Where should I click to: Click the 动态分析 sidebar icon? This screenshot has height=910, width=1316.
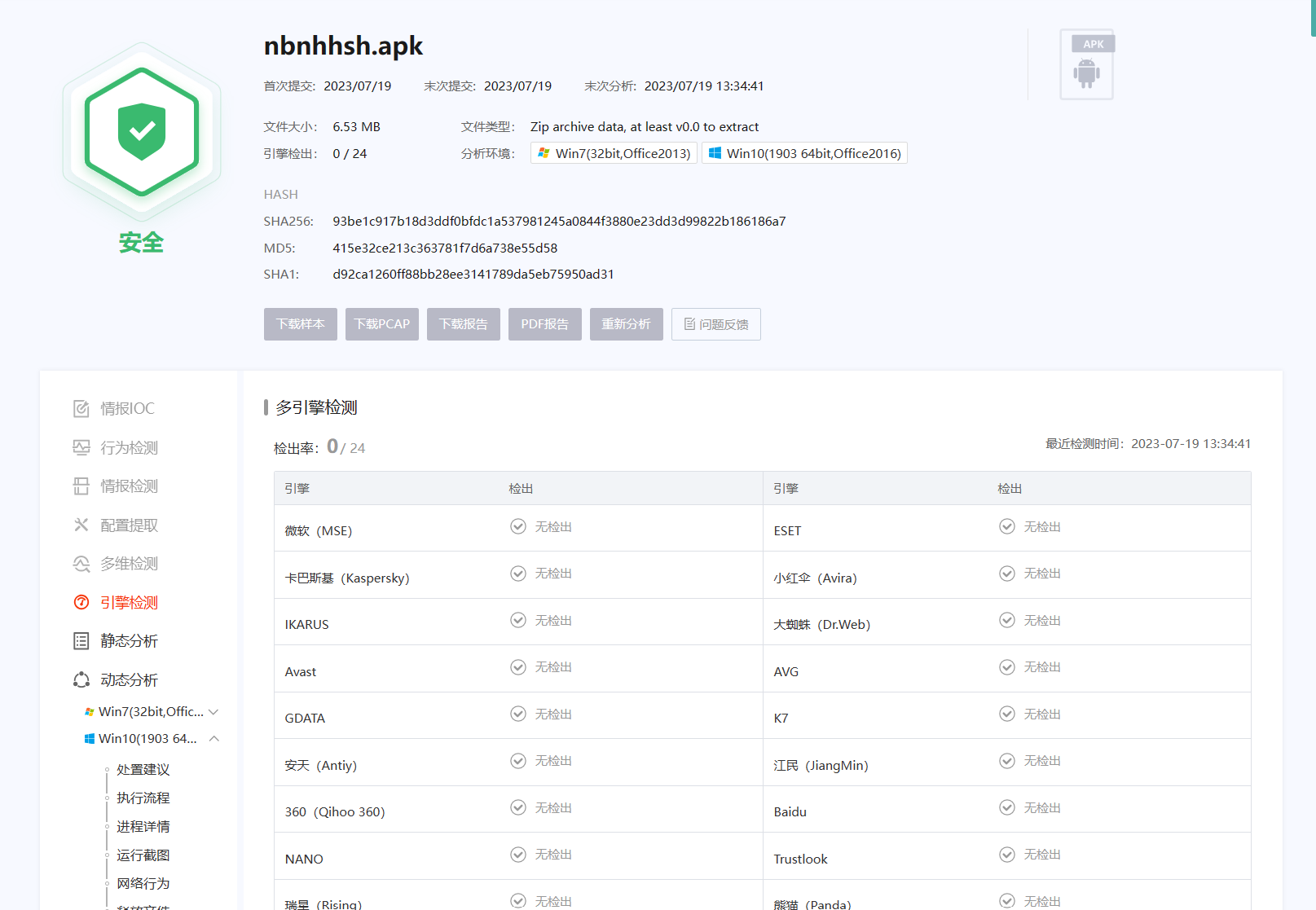click(81, 679)
